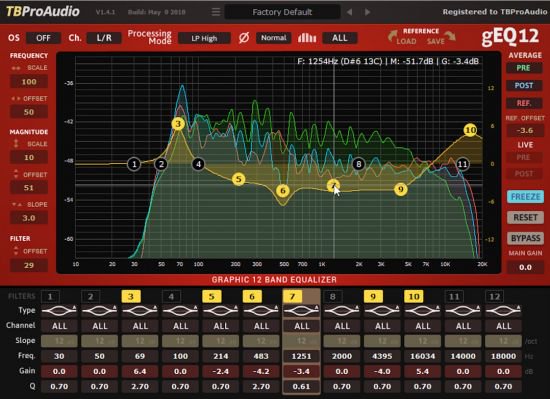Viewport: 550px width, 399px height.
Task: Click filter 3 gain value 6.4
Action: pyautogui.click(x=140, y=371)
